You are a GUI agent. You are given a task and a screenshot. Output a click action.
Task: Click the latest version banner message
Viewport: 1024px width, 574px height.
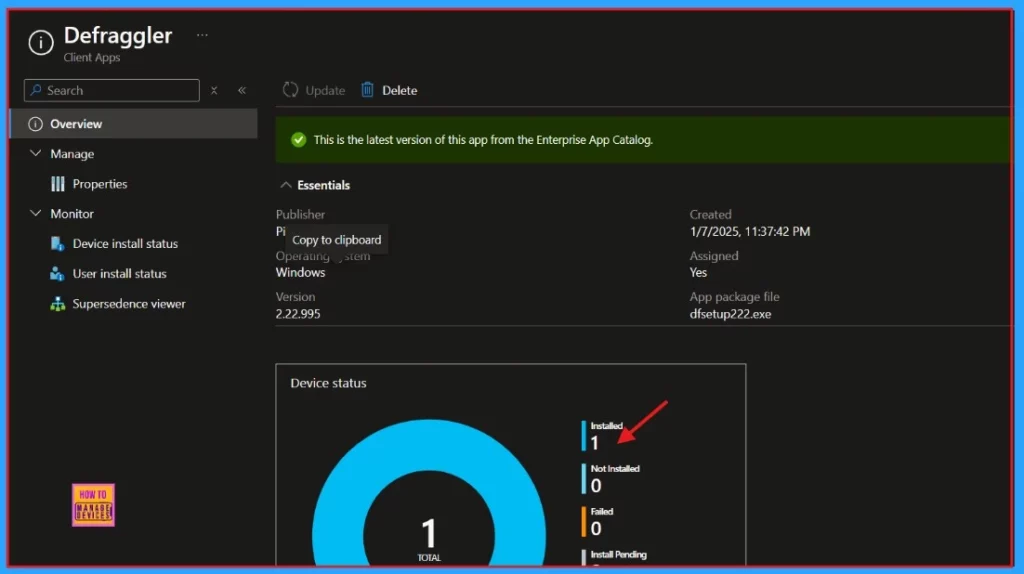click(483, 140)
